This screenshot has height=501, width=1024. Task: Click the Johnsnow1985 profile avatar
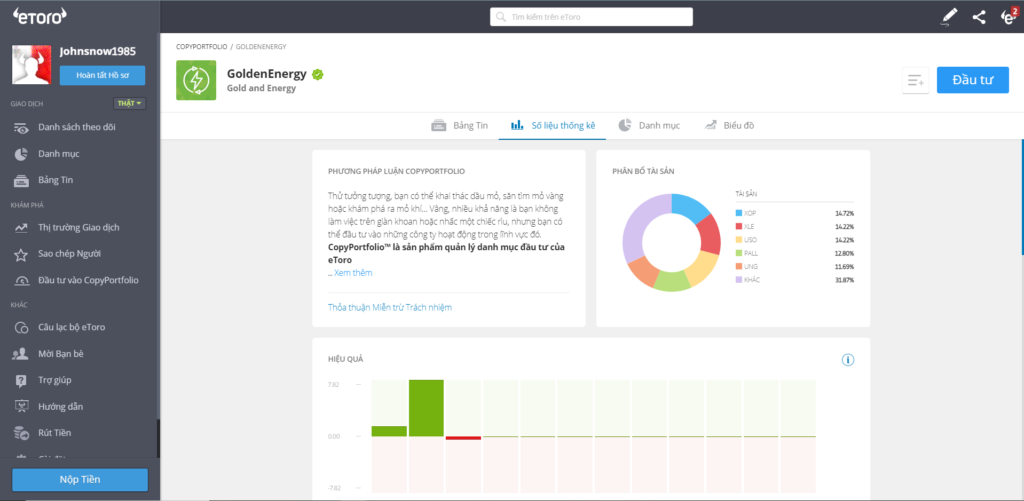coord(31,65)
